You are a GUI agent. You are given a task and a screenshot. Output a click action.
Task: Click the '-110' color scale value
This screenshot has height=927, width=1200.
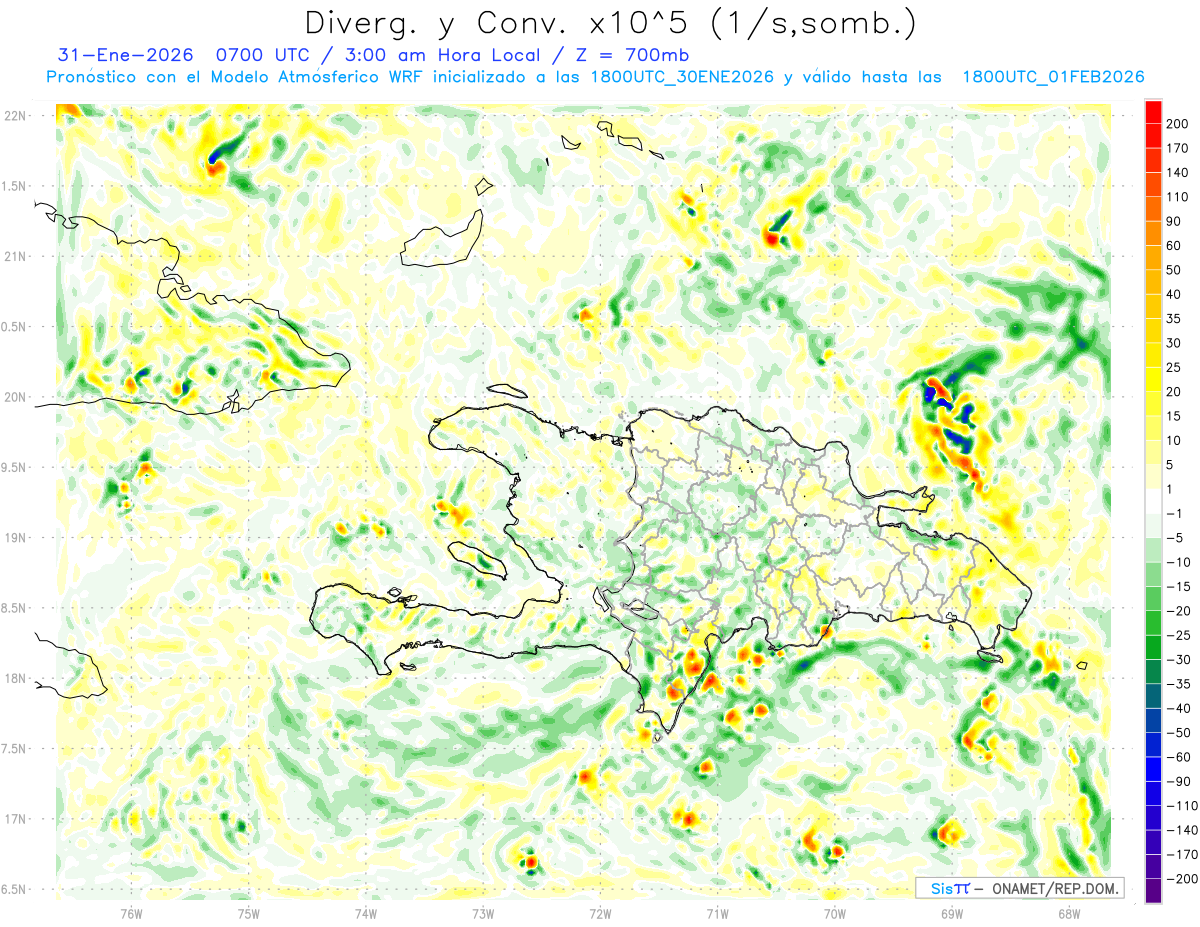[1184, 806]
